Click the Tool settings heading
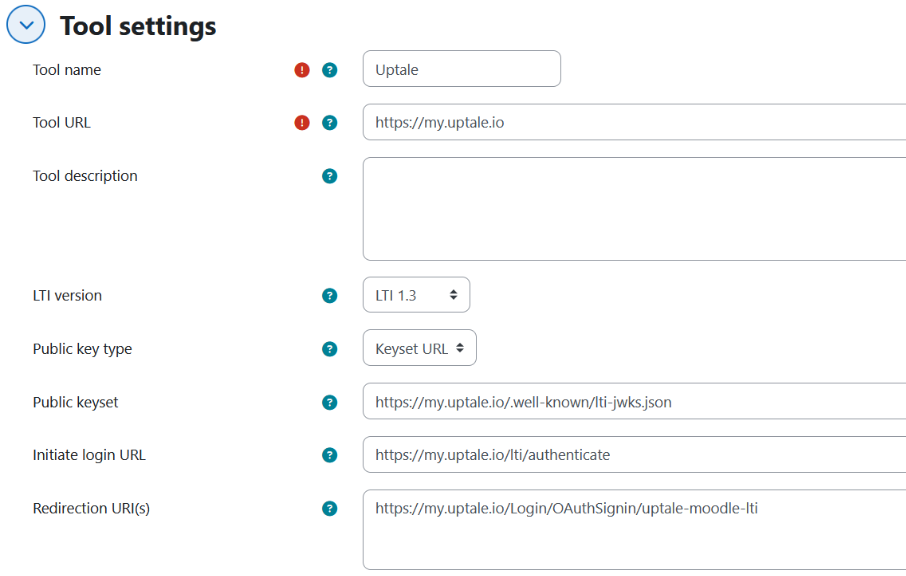 (138, 26)
